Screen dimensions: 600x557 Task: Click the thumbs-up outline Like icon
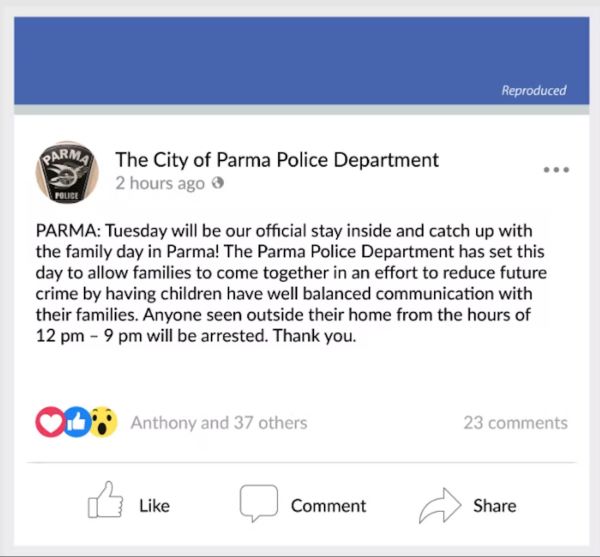(x=106, y=500)
